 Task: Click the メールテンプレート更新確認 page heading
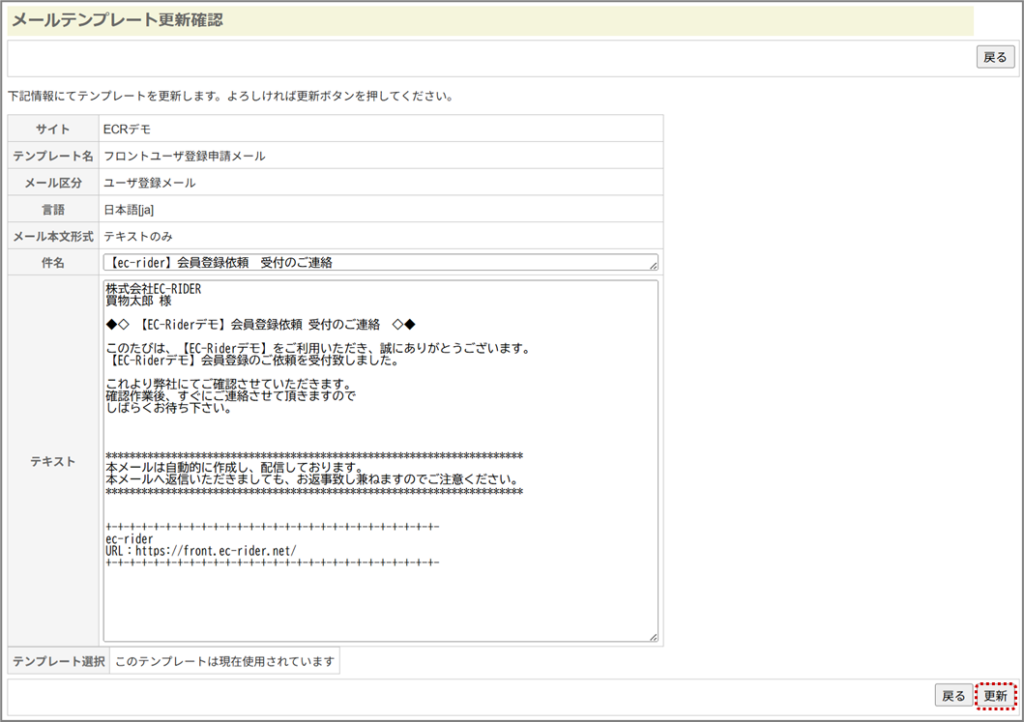(x=117, y=20)
